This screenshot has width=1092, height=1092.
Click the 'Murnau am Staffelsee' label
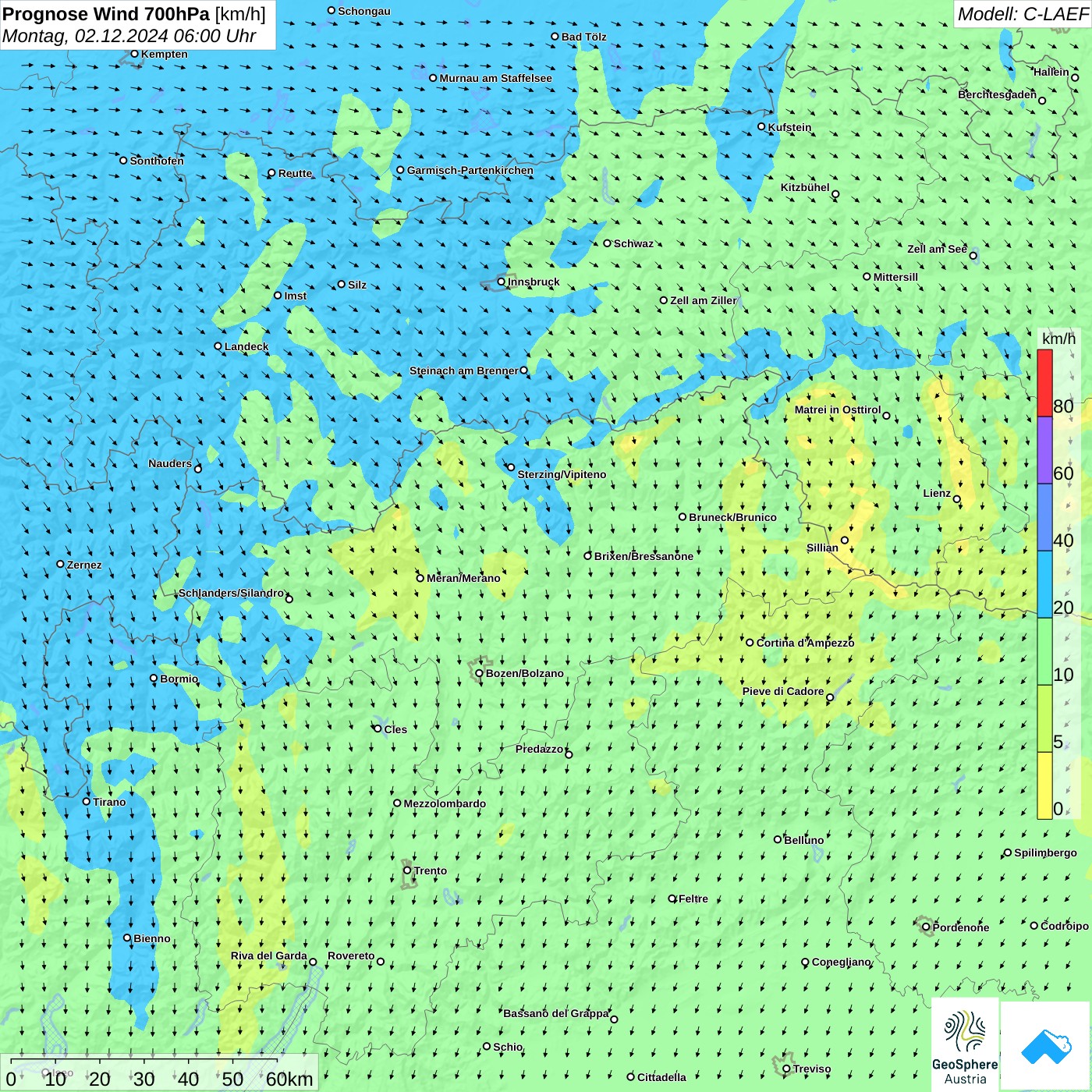496,78
